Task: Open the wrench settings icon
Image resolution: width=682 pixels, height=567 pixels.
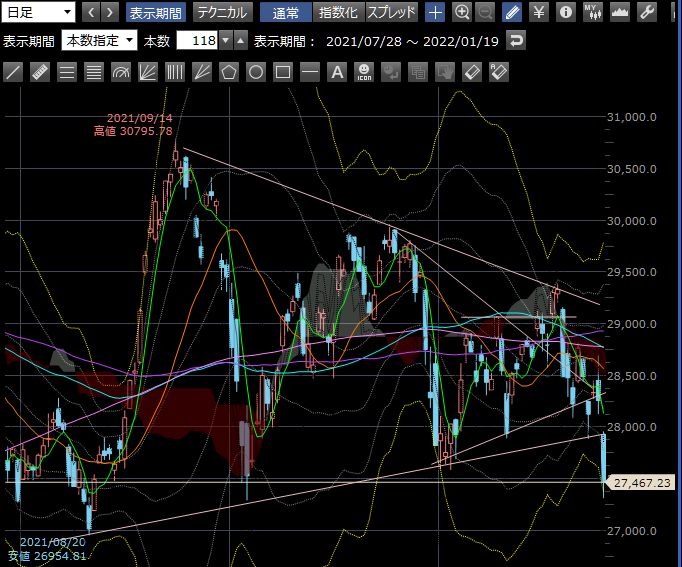Action: pyautogui.click(x=647, y=13)
